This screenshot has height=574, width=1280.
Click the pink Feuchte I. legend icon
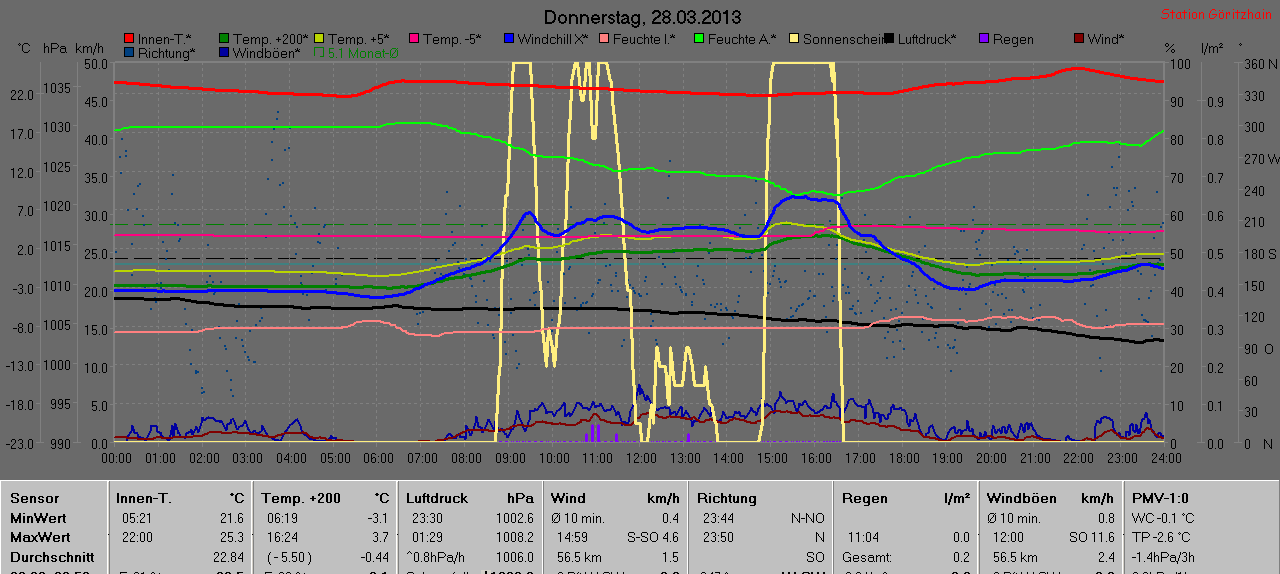tap(605, 39)
